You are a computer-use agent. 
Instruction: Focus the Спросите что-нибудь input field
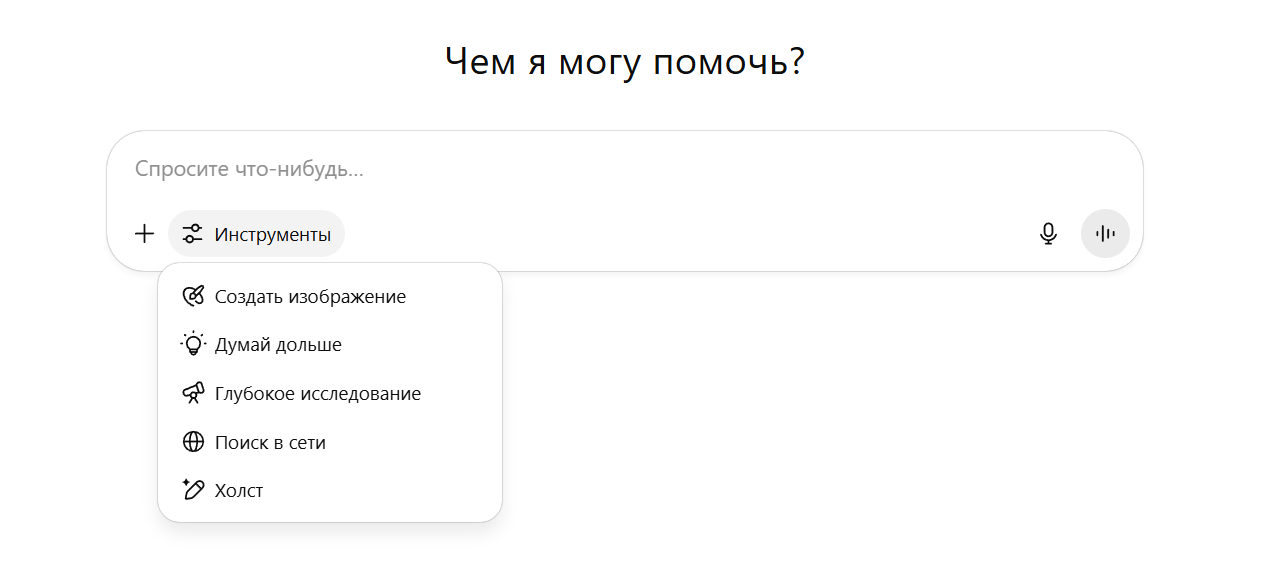624,169
